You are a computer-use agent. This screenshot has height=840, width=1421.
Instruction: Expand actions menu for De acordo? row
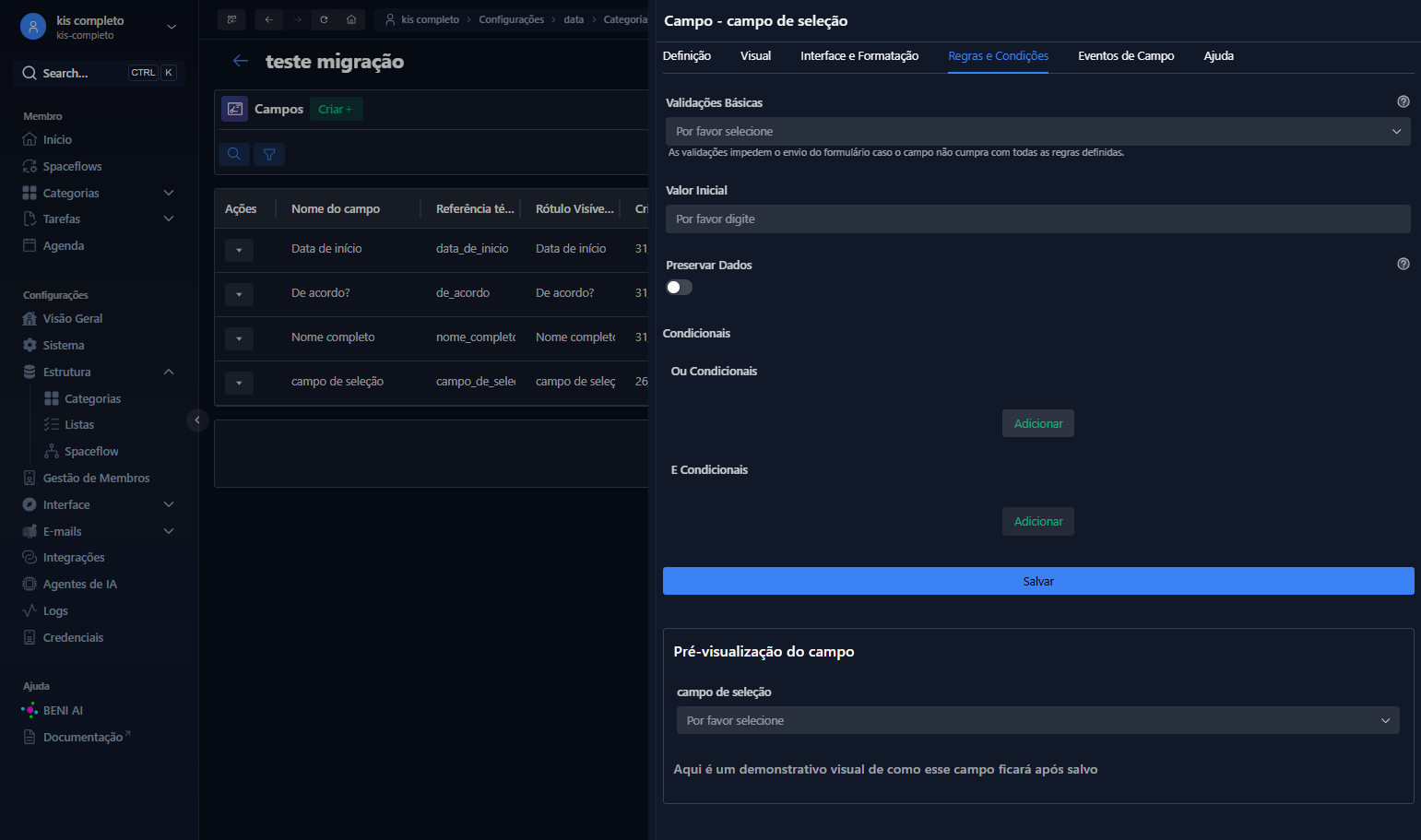coord(239,293)
